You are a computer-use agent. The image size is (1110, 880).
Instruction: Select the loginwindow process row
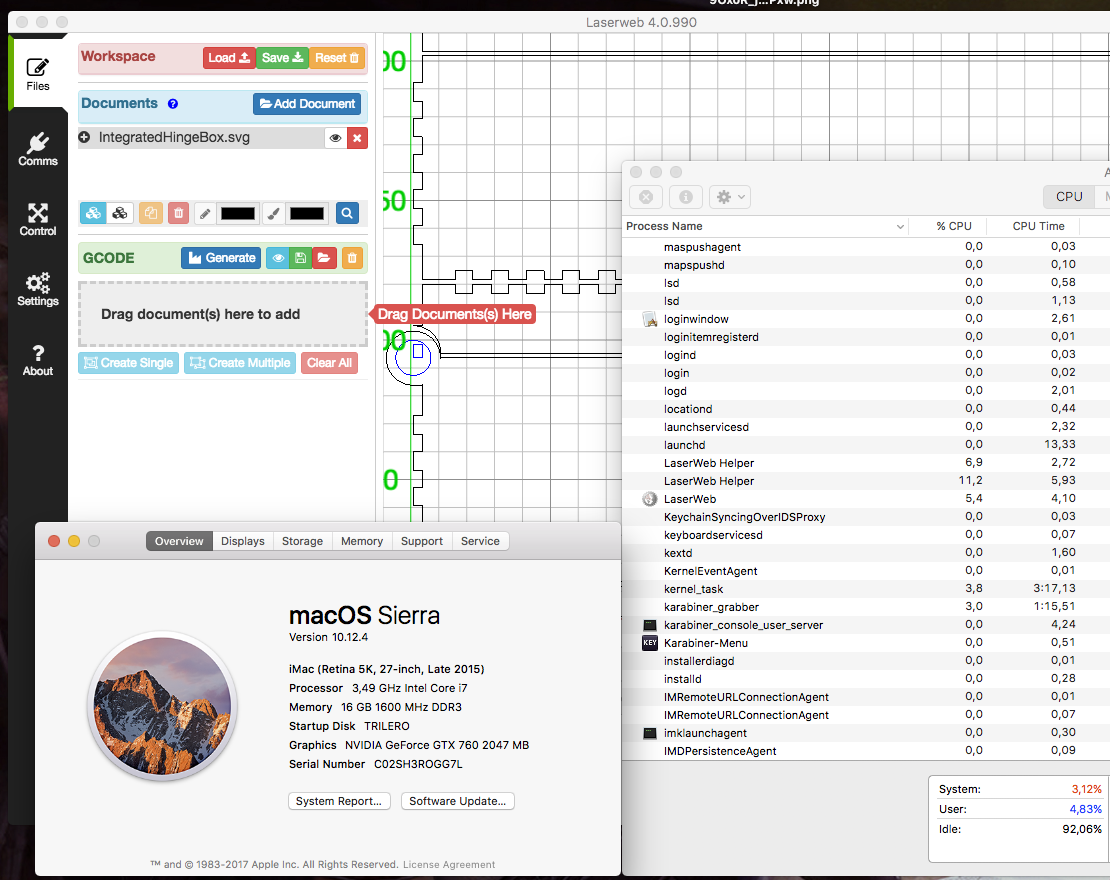[866, 319]
